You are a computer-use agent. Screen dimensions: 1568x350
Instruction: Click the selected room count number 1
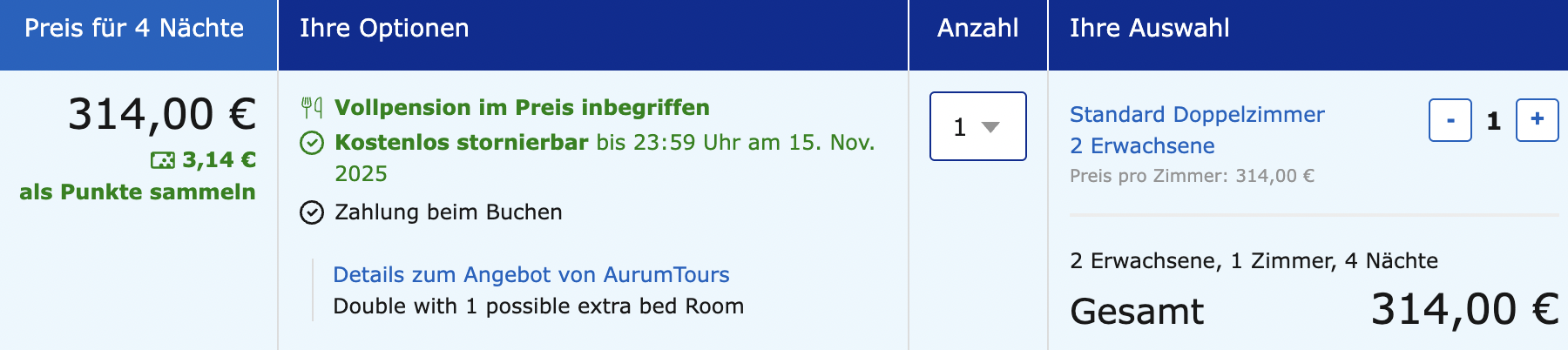[x=1493, y=120]
